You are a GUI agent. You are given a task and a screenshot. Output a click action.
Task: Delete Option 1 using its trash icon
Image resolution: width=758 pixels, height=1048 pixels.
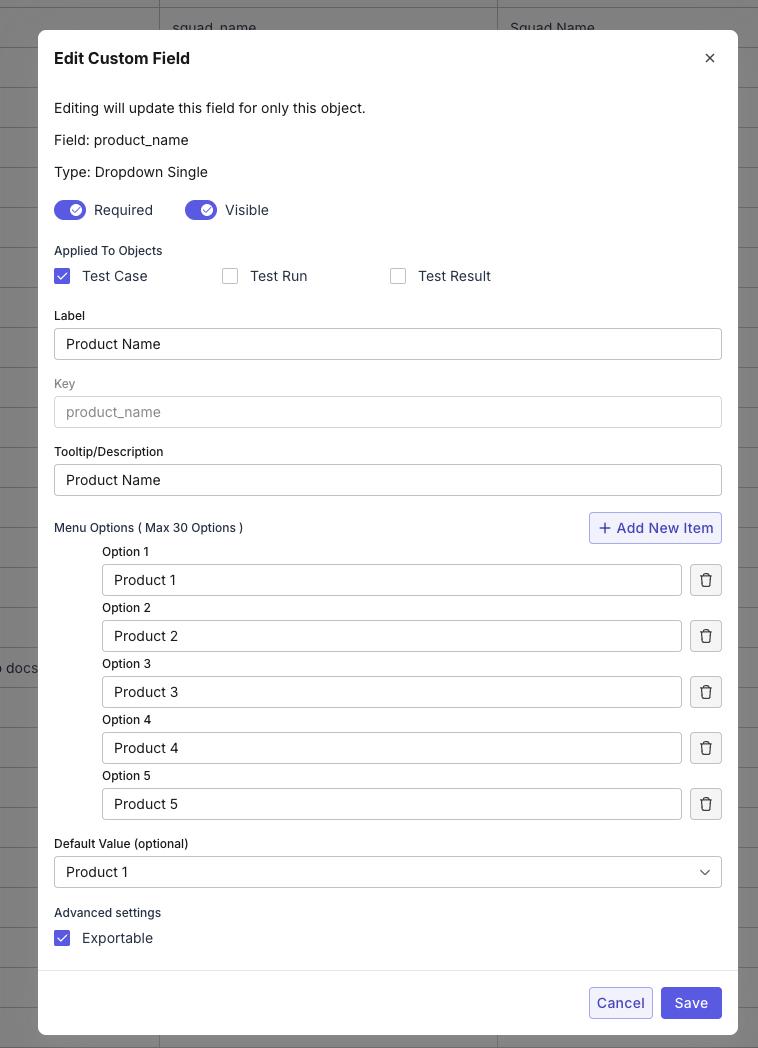point(706,580)
